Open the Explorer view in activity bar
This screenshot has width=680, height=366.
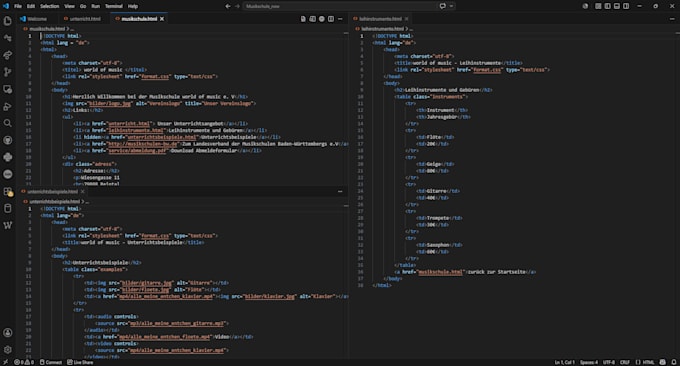coord(7,21)
